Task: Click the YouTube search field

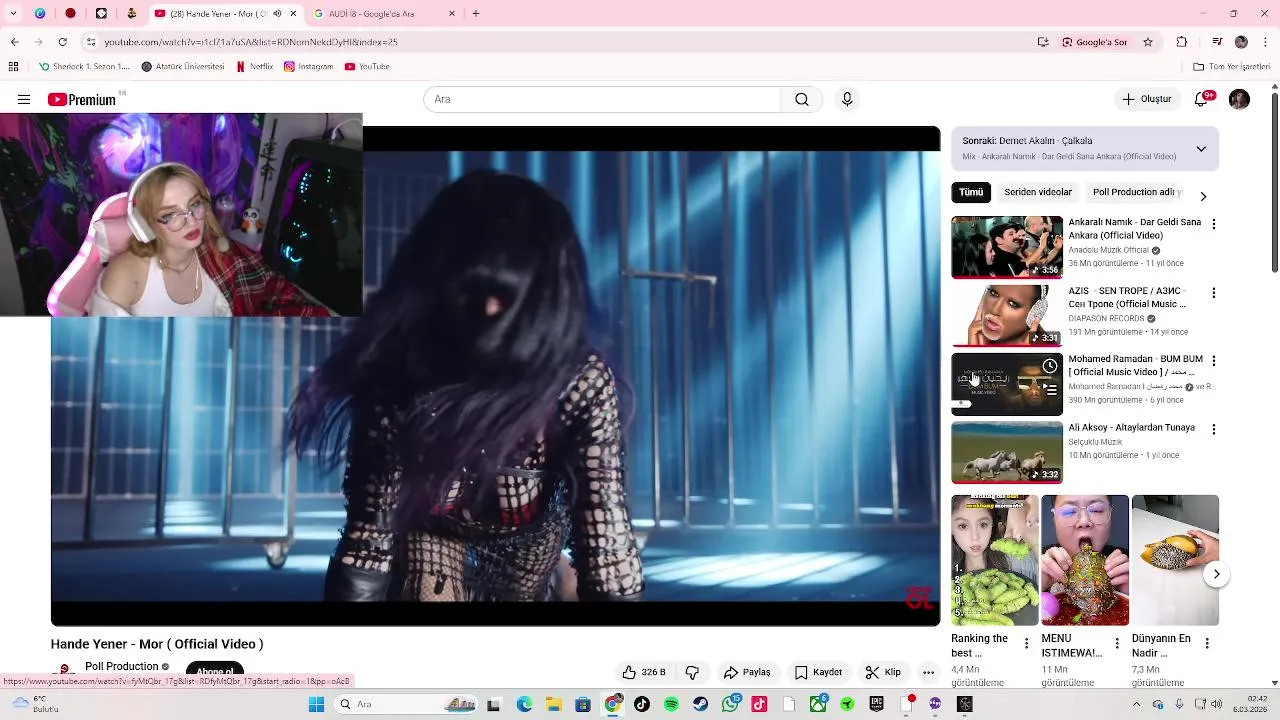Action: click(602, 99)
